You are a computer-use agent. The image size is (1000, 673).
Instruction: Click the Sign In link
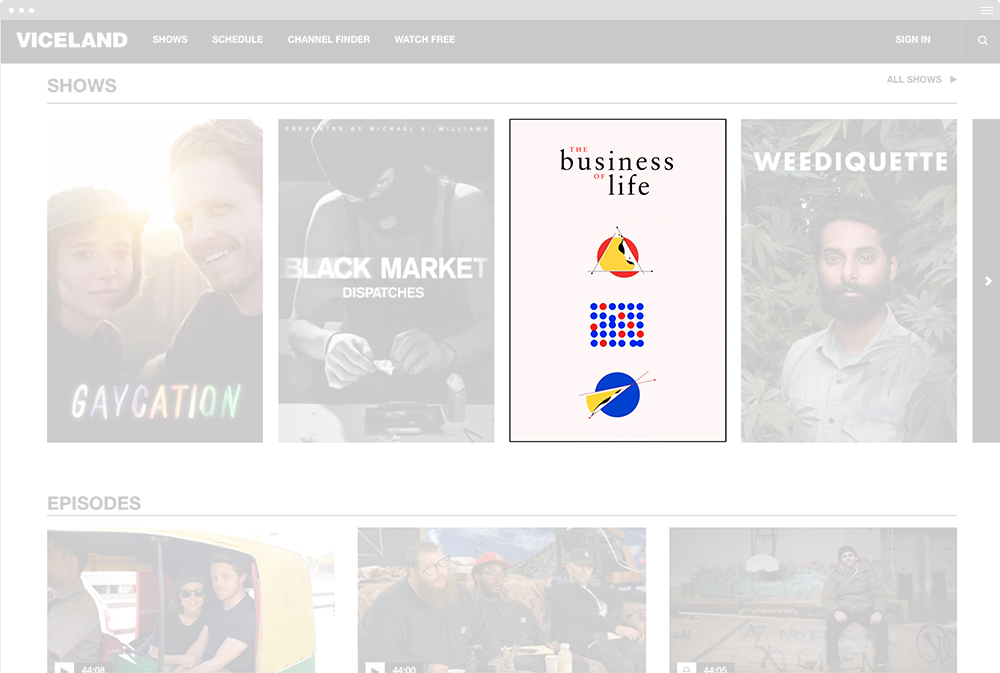(913, 40)
